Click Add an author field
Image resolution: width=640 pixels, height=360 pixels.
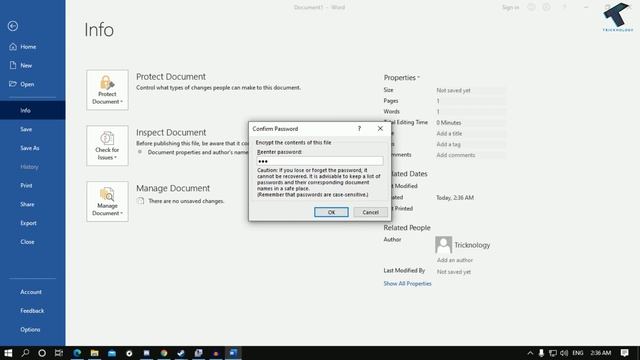pos(455,260)
